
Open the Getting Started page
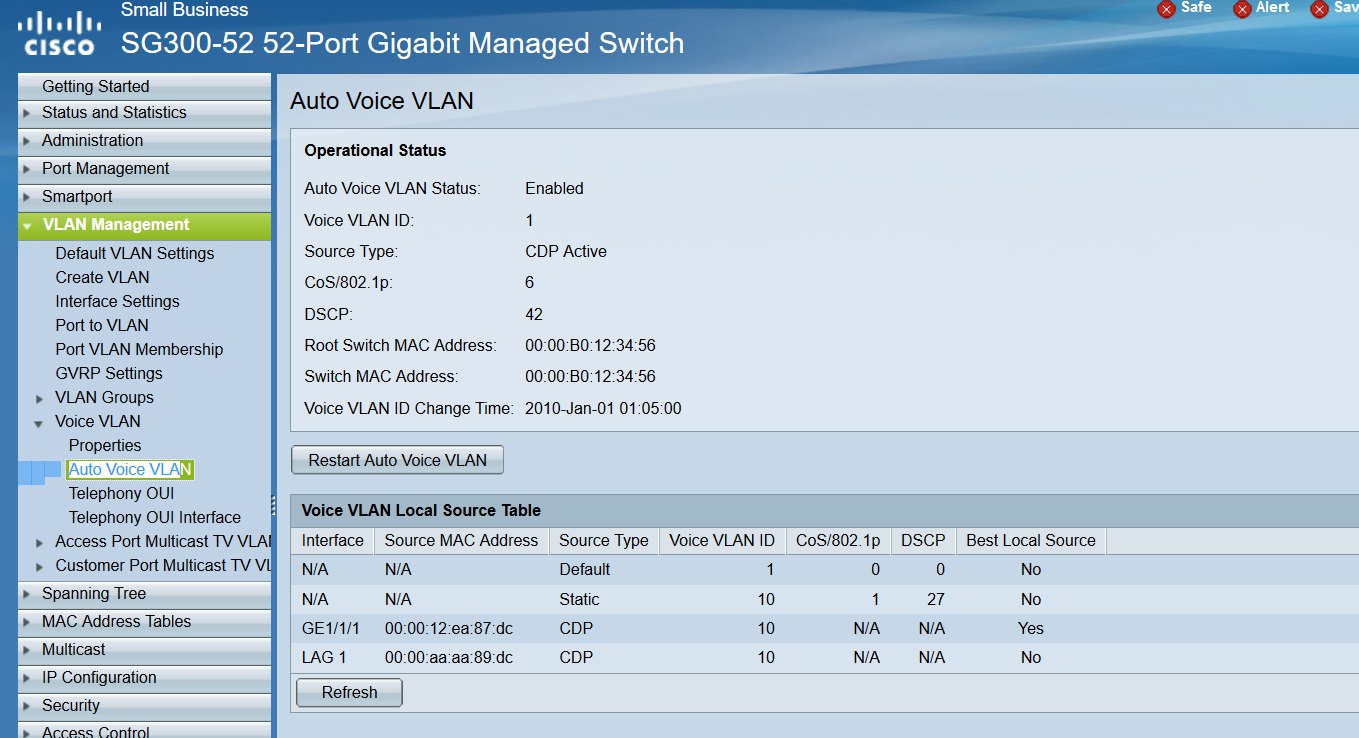coord(95,86)
